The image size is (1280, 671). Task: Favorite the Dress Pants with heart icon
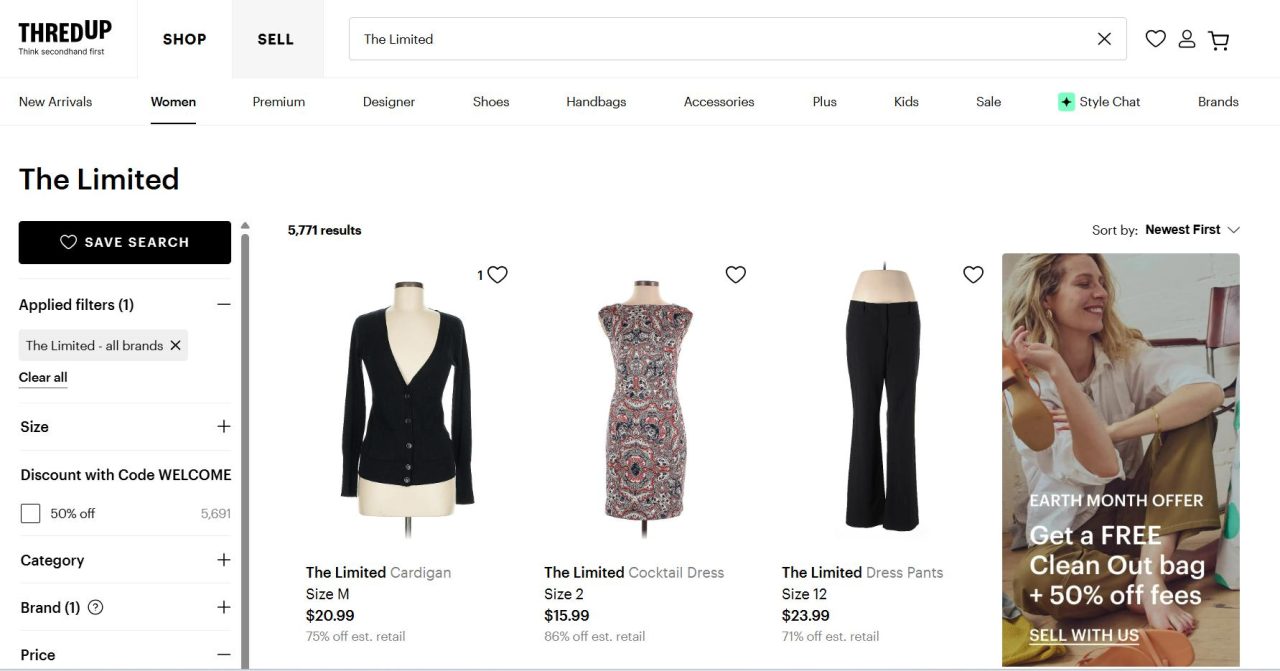[973, 274]
